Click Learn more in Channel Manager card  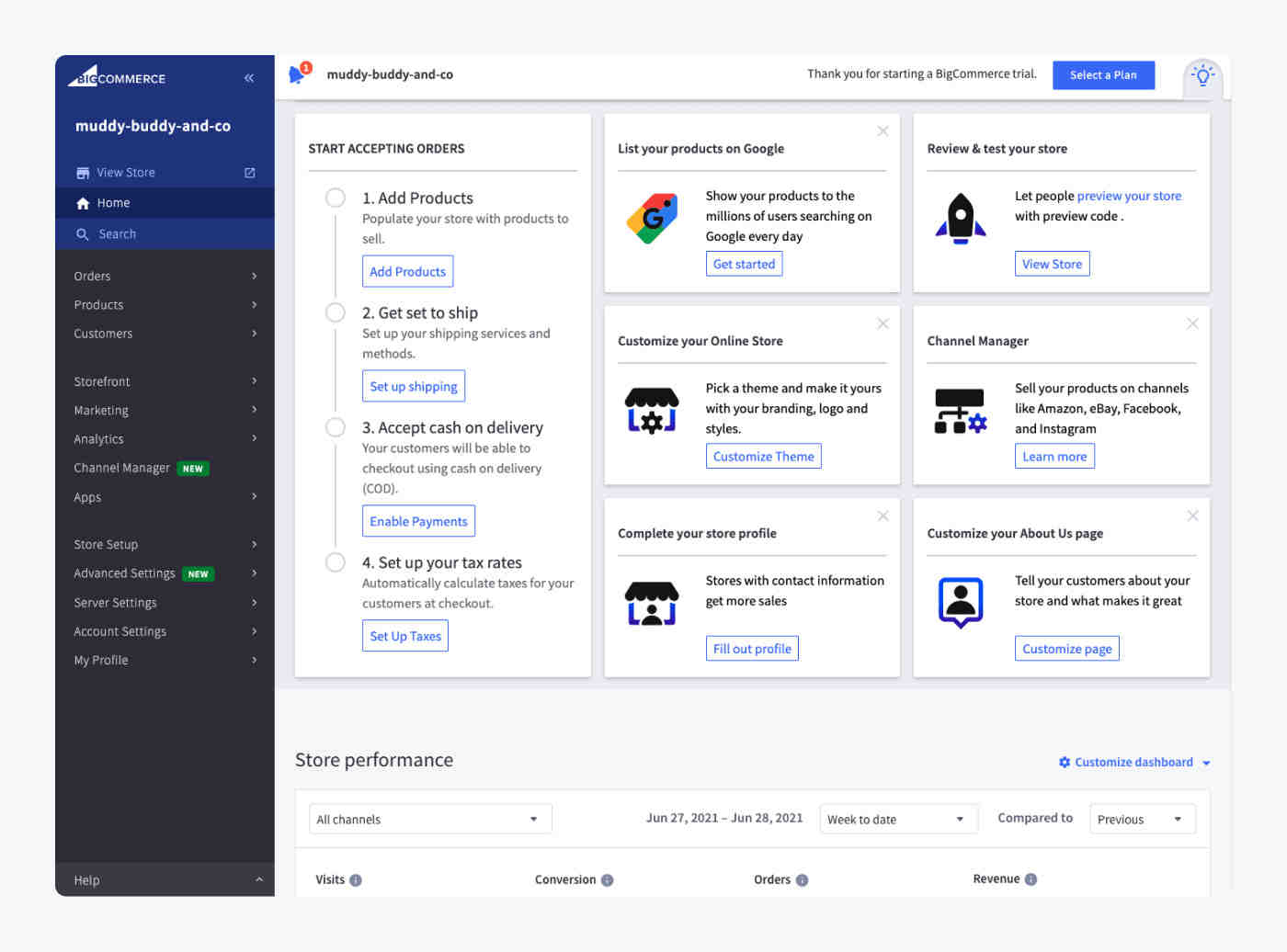coord(1054,456)
